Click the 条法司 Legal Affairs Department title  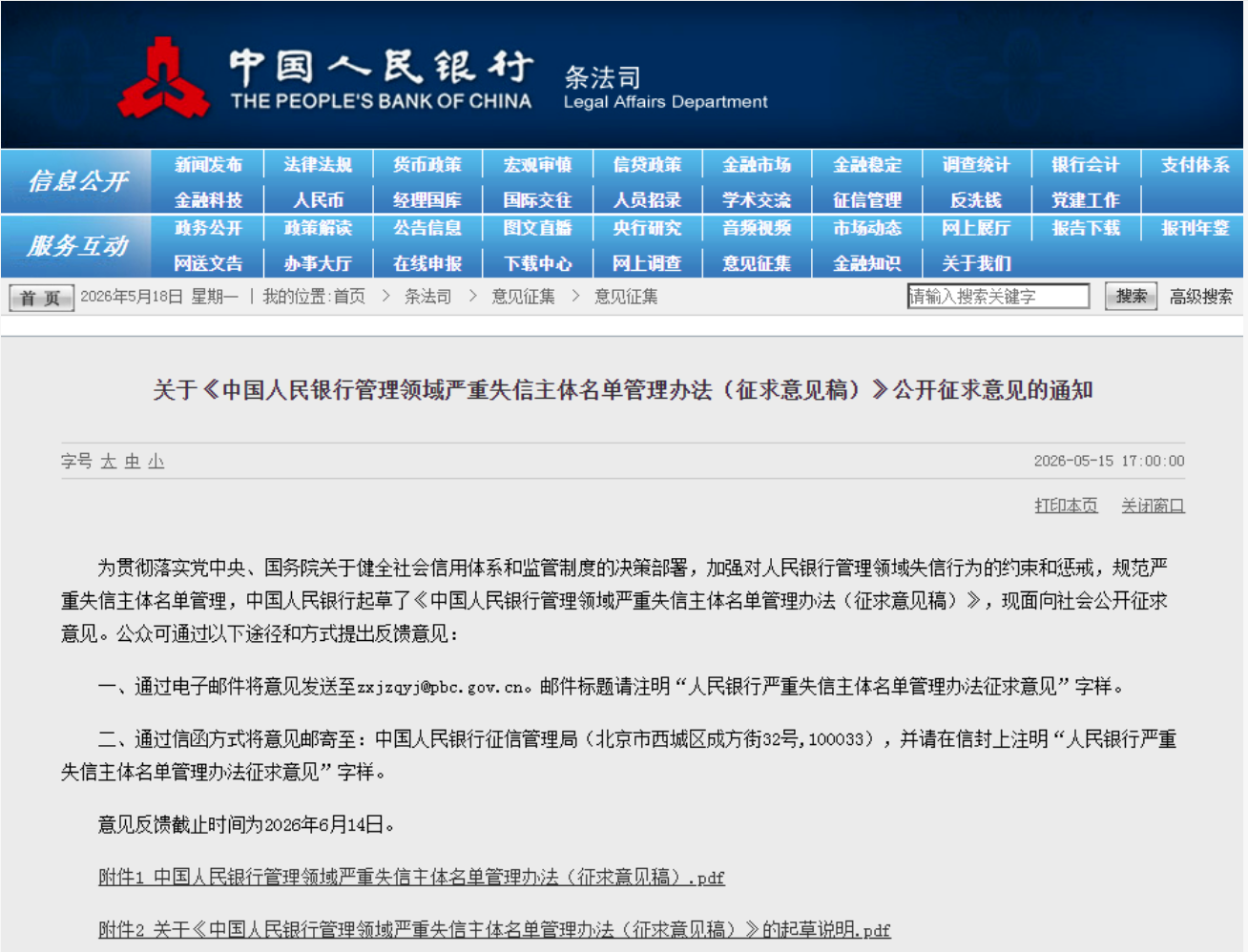tap(665, 88)
